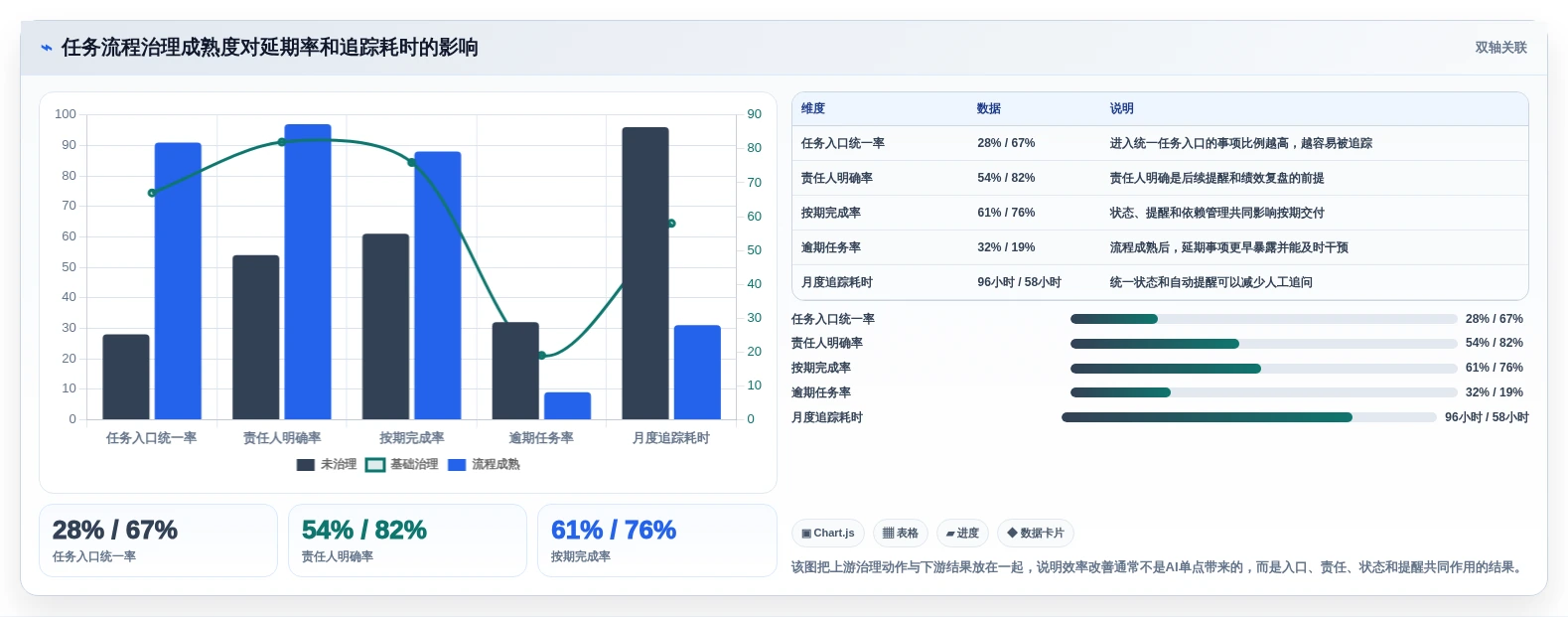Screen dimensions: 1568x617
Task: Click the dark 未治理 legend color box
Action: [306, 465]
